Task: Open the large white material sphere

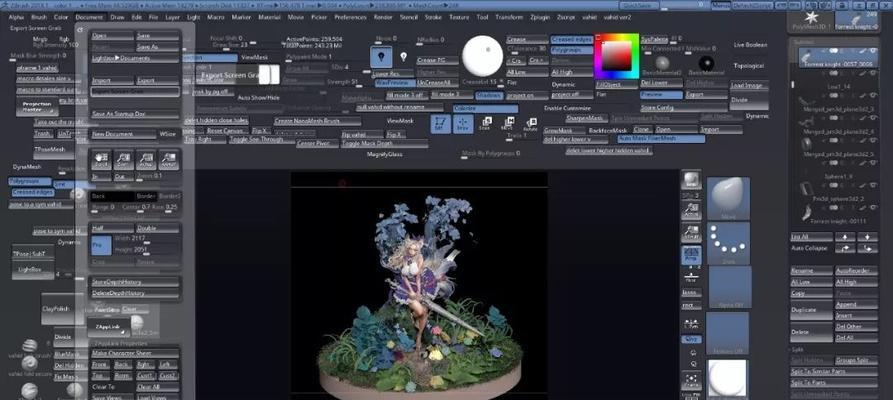Action: point(482,56)
